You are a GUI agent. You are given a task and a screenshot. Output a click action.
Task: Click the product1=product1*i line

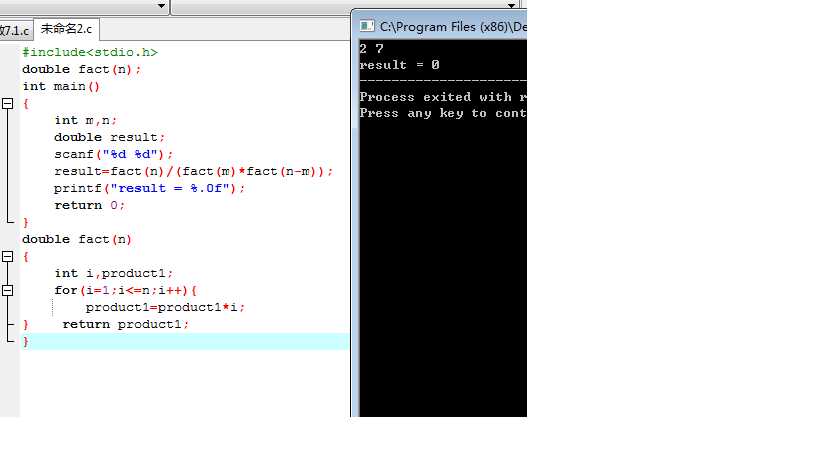165,307
